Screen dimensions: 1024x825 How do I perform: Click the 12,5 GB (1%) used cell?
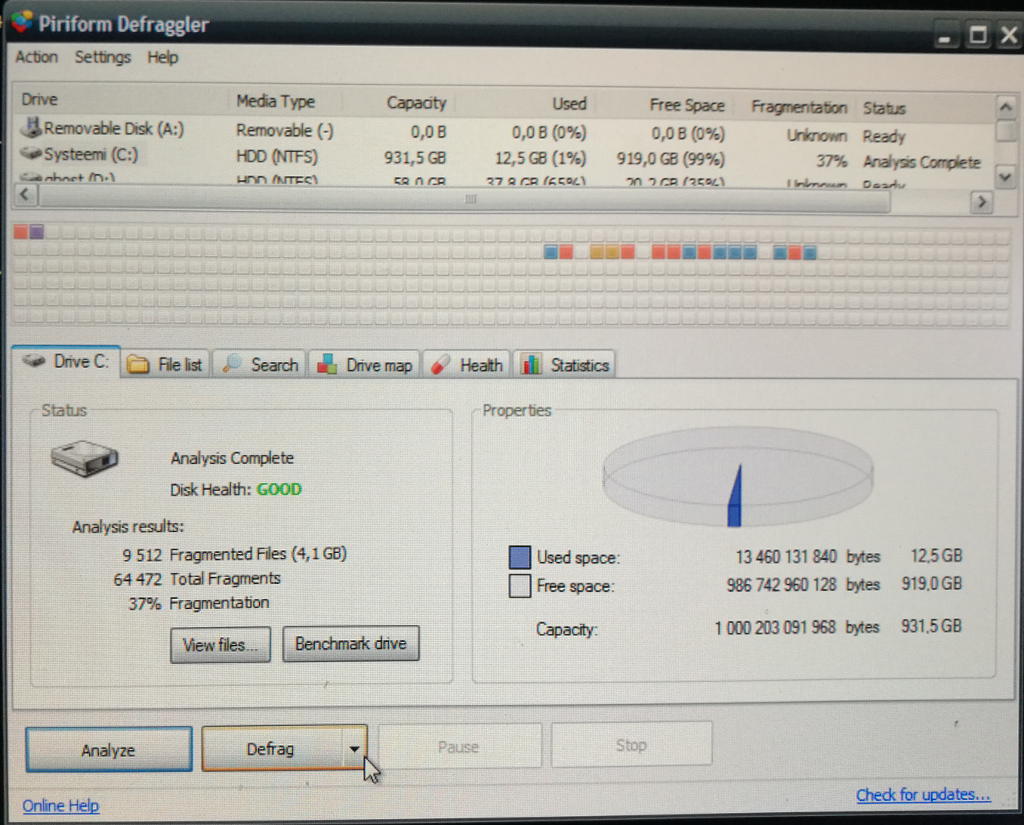click(540, 158)
